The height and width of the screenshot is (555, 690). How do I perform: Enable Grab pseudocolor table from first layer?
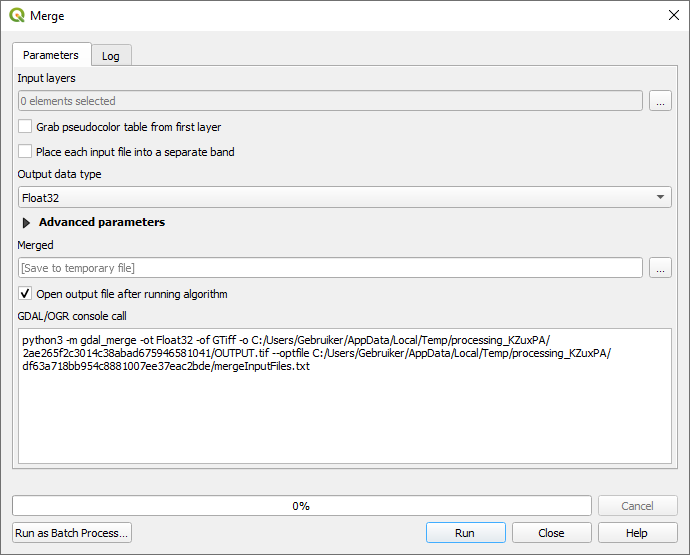[x=25, y=127]
